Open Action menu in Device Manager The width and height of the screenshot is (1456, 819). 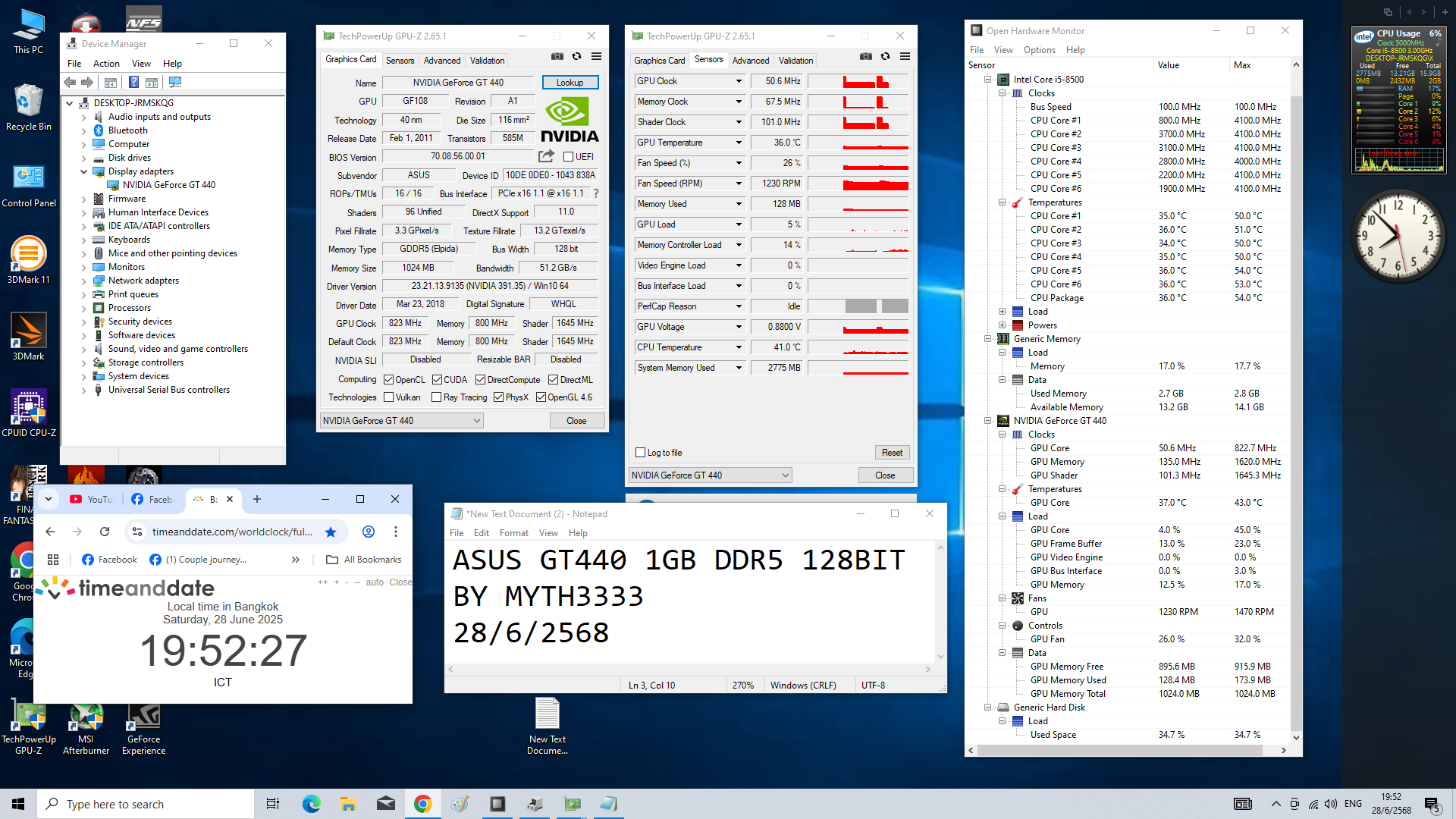point(106,64)
